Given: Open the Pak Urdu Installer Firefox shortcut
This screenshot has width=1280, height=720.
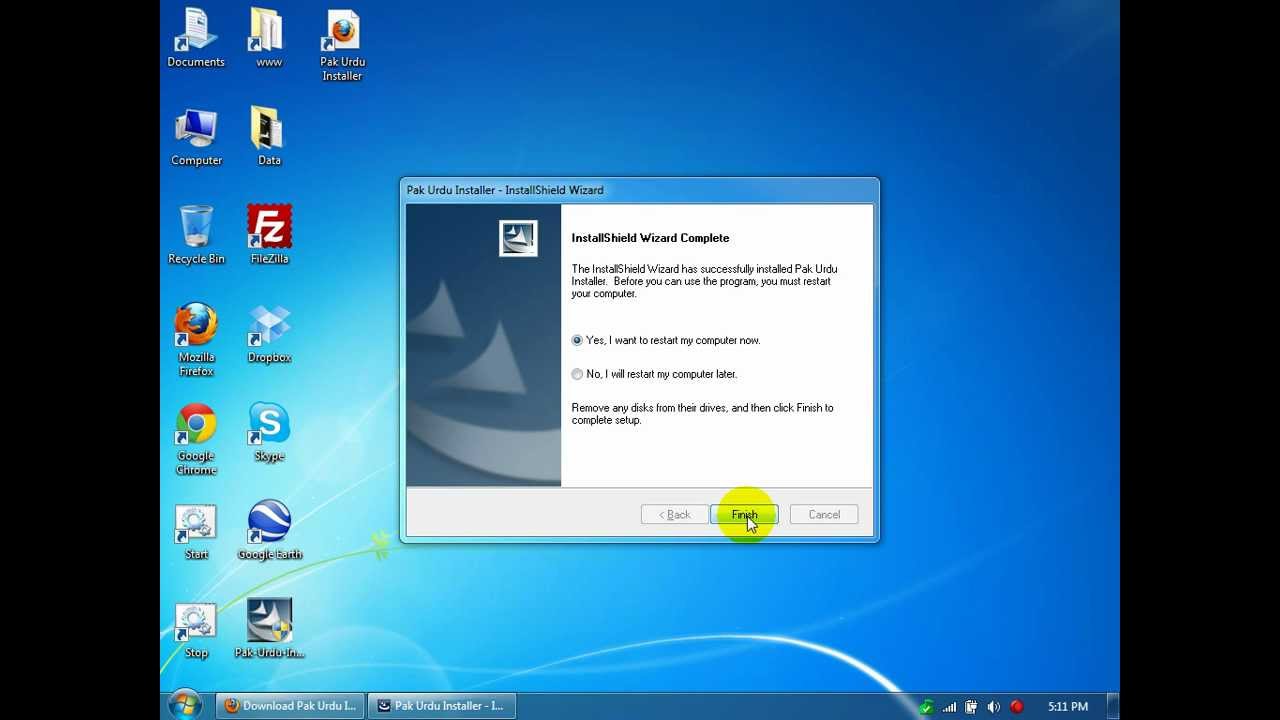Looking at the screenshot, I should pyautogui.click(x=342, y=45).
